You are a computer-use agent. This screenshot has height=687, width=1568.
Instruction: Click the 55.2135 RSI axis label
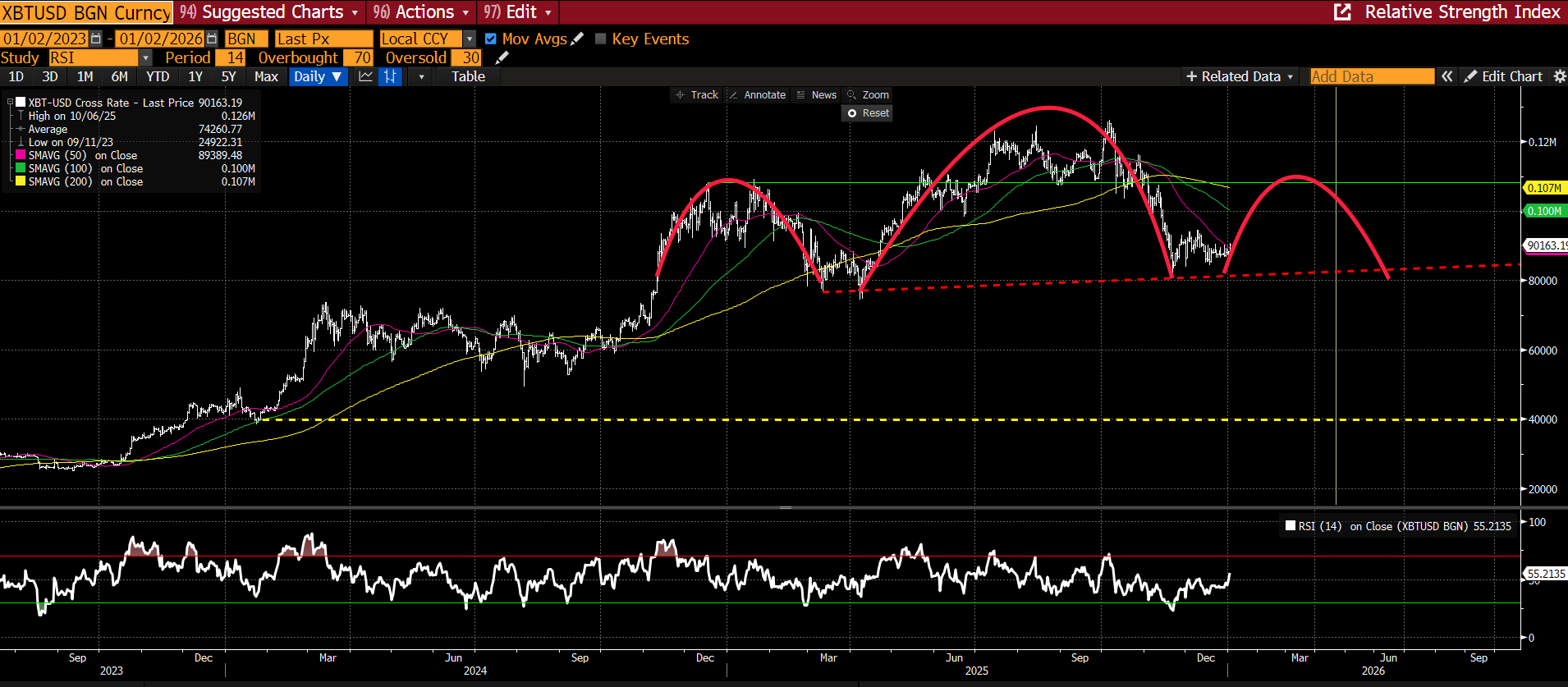pos(1546,574)
